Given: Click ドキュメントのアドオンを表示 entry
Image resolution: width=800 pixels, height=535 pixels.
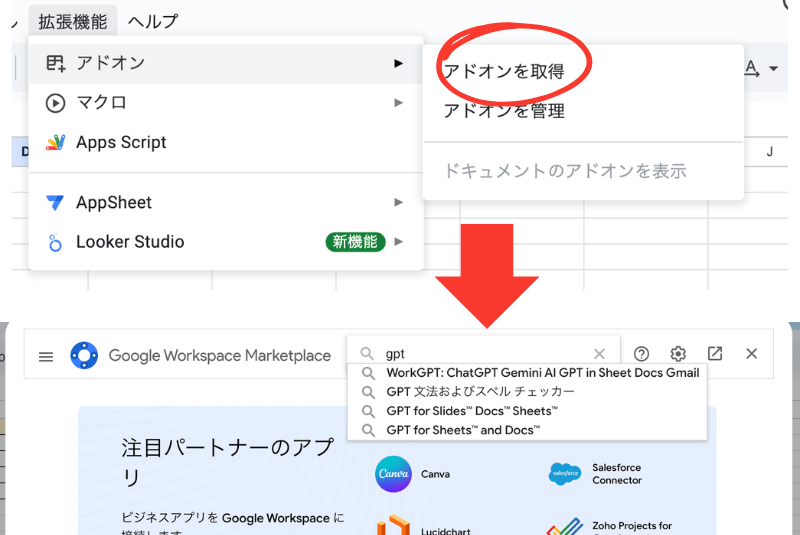Looking at the screenshot, I should tap(565, 171).
